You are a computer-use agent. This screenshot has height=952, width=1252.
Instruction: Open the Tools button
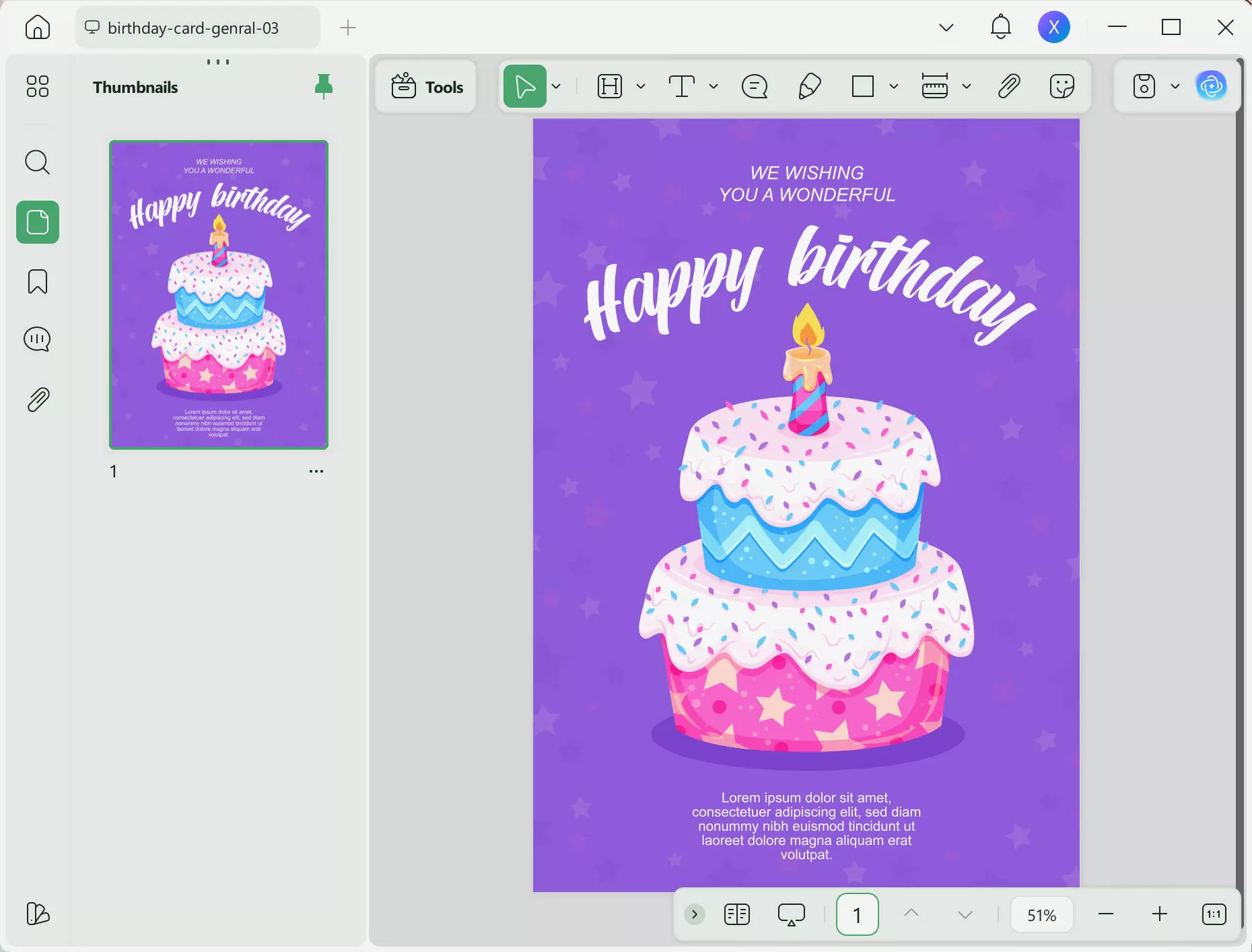(x=427, y=87)
